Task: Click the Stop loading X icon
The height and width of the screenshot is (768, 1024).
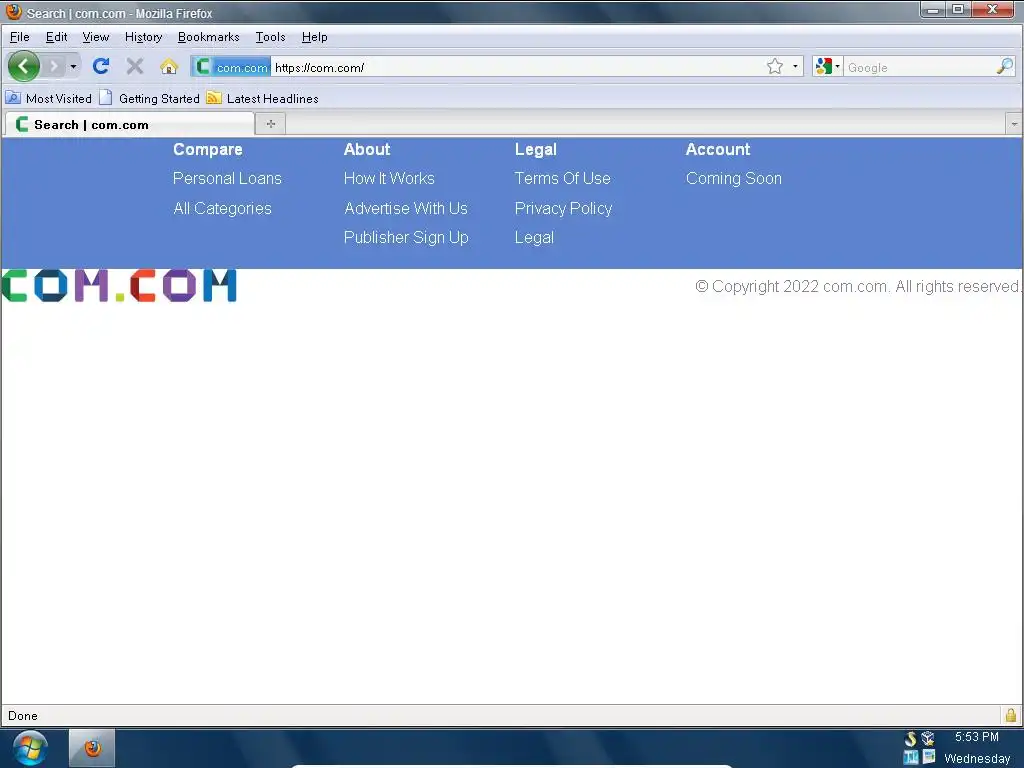Action: point(135,66)
